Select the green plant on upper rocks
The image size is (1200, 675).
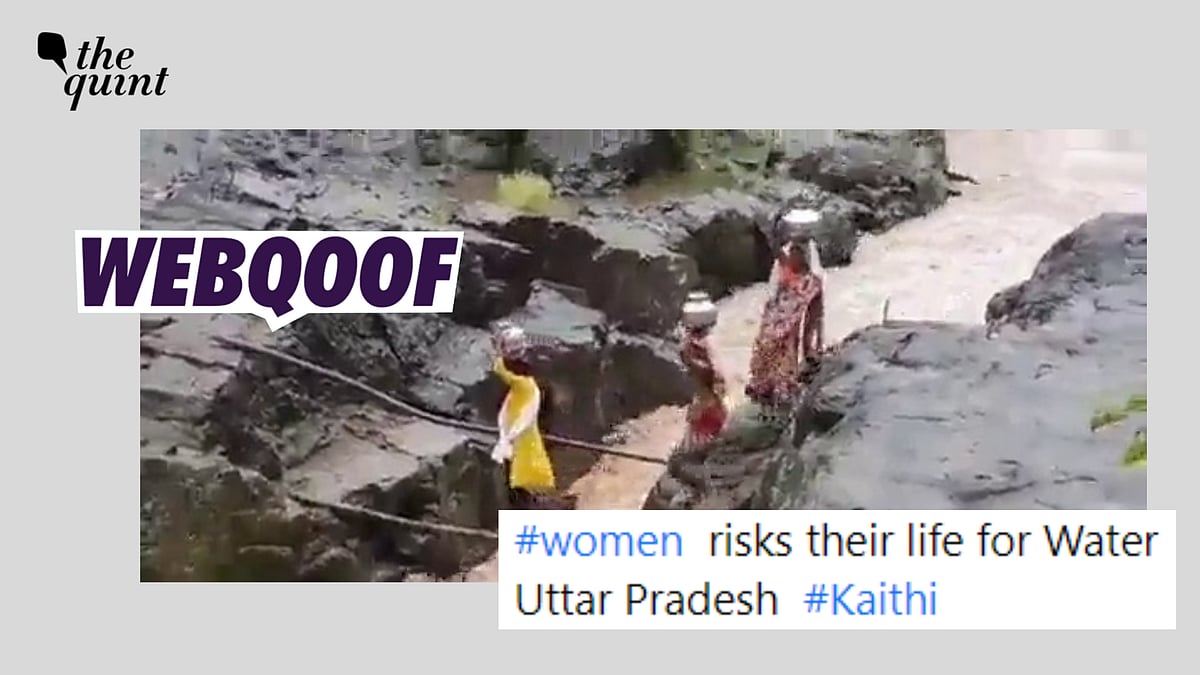(x=524, y=190)
